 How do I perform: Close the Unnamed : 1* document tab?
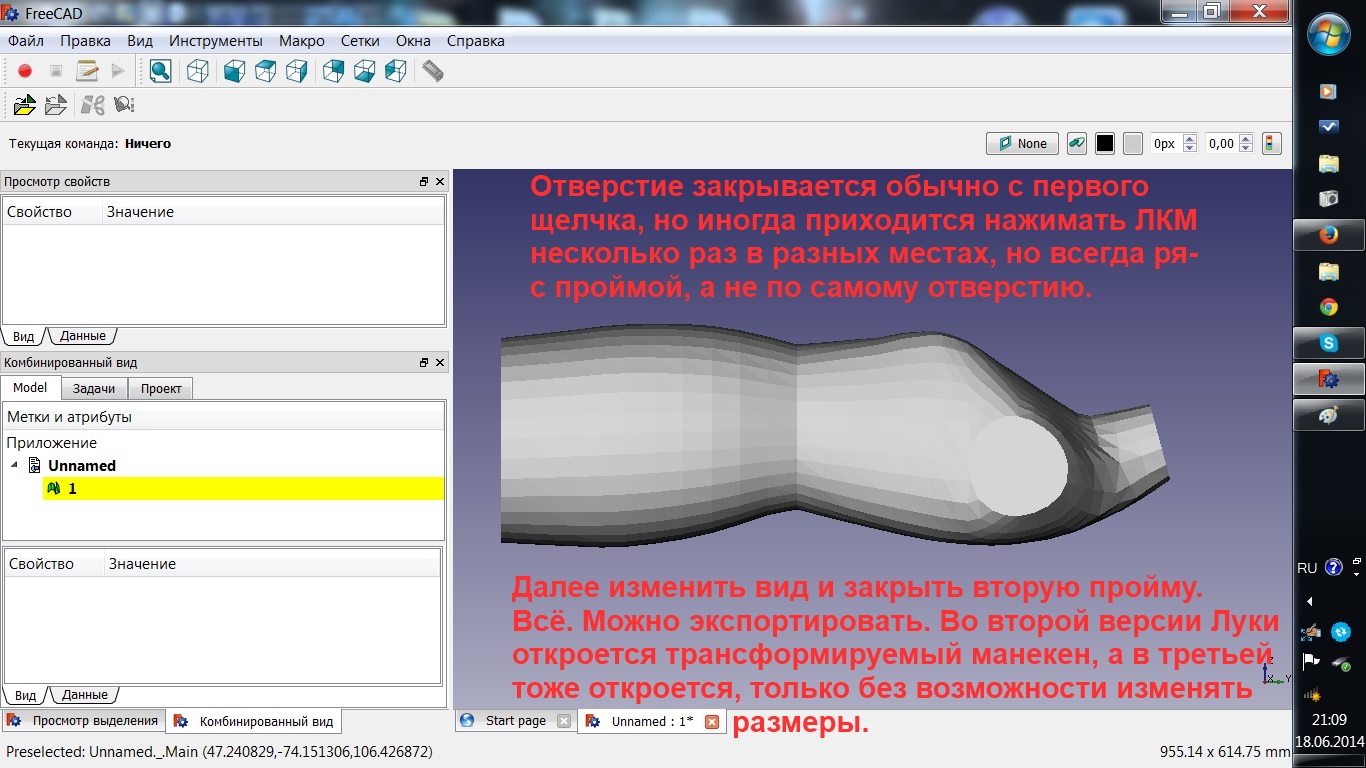[x=712, y=721]
